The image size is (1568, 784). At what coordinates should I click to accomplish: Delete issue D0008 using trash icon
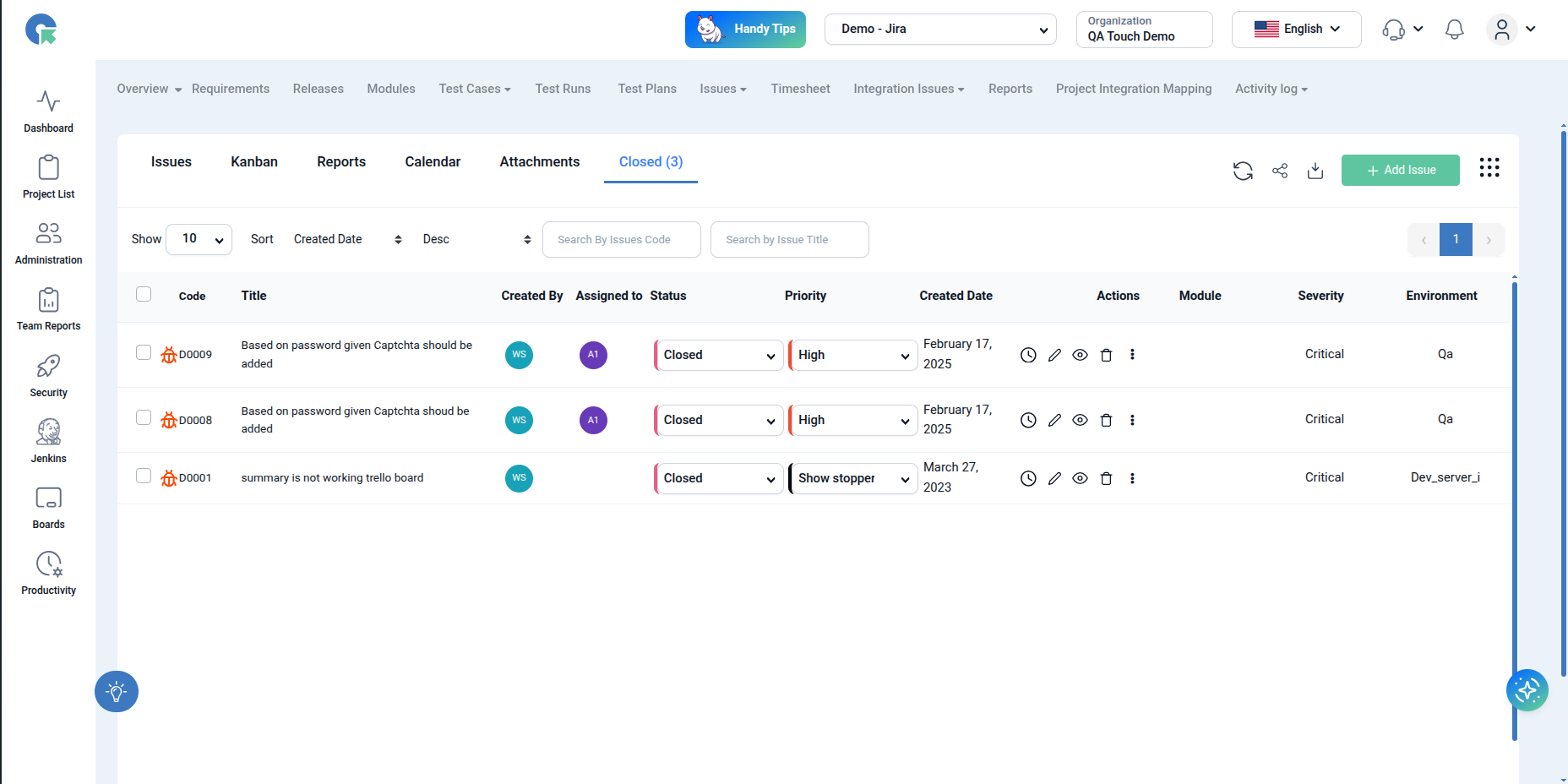[1106, 420]
